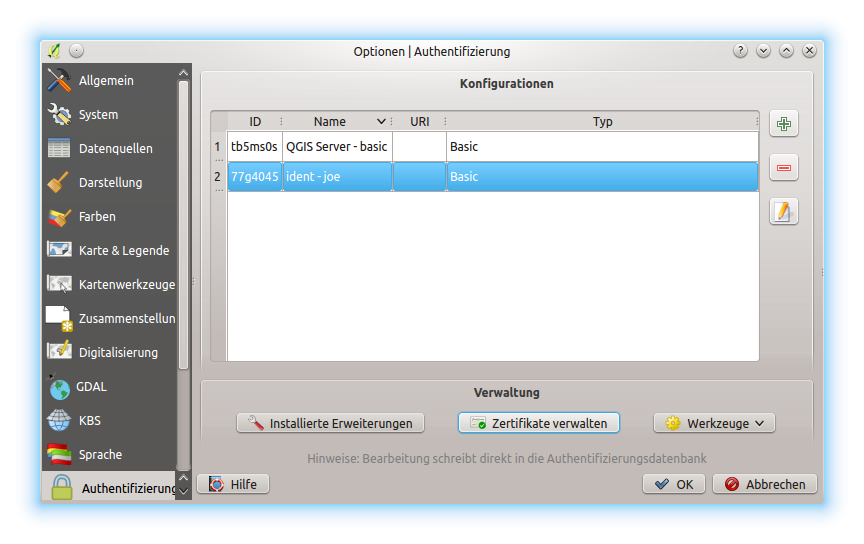The height and width of the screenshot is (544, 864).
Task: Switch to the Sprache options tab
Action: pyautogui.click(x=100, y=454)
